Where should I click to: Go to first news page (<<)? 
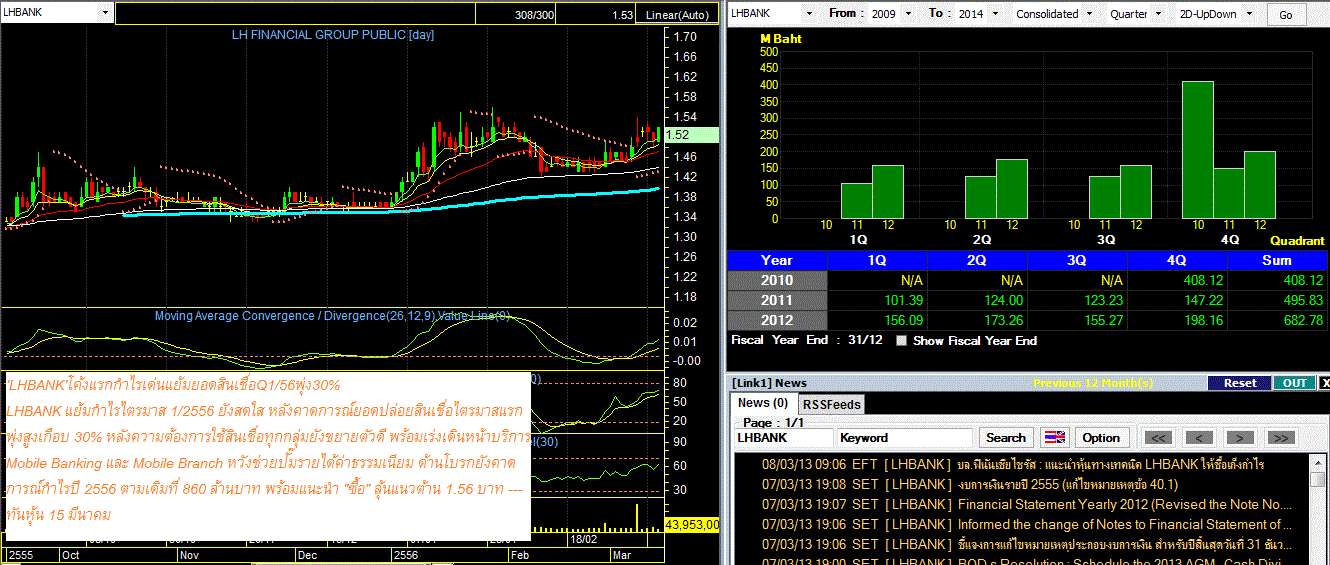(x=1158, y=438)
